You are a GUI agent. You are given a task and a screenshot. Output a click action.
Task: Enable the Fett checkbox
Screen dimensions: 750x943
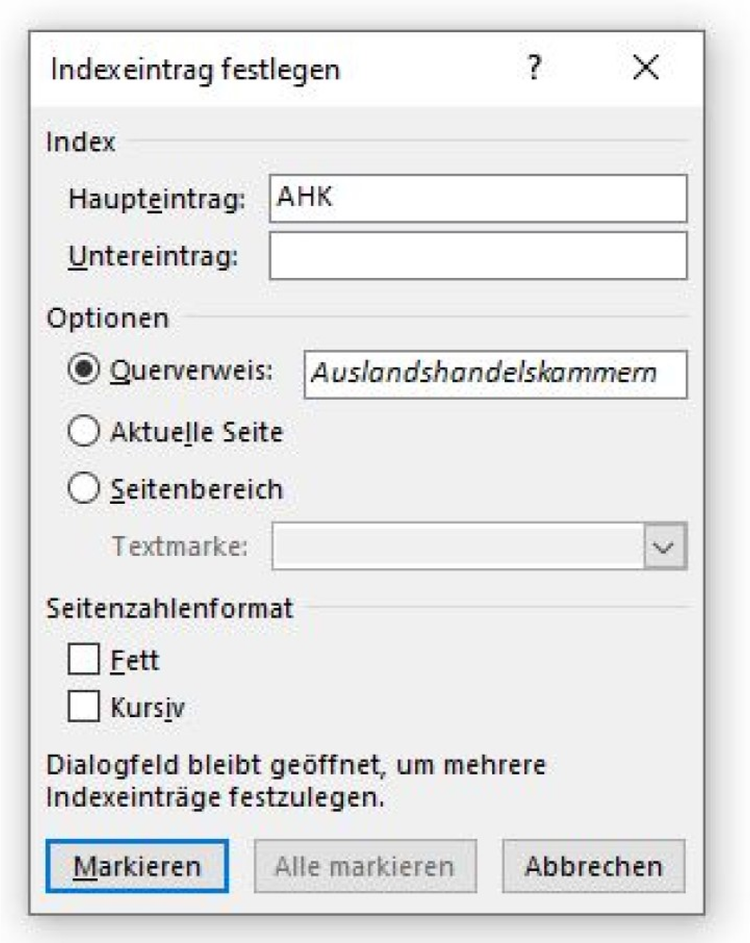84,660
